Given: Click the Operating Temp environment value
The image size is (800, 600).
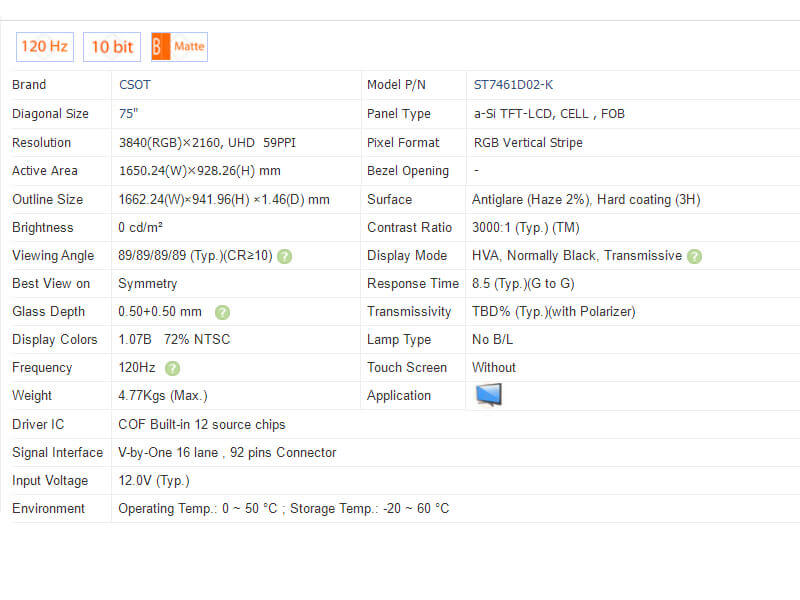Looking at the screenshot, I should (283, 509).
